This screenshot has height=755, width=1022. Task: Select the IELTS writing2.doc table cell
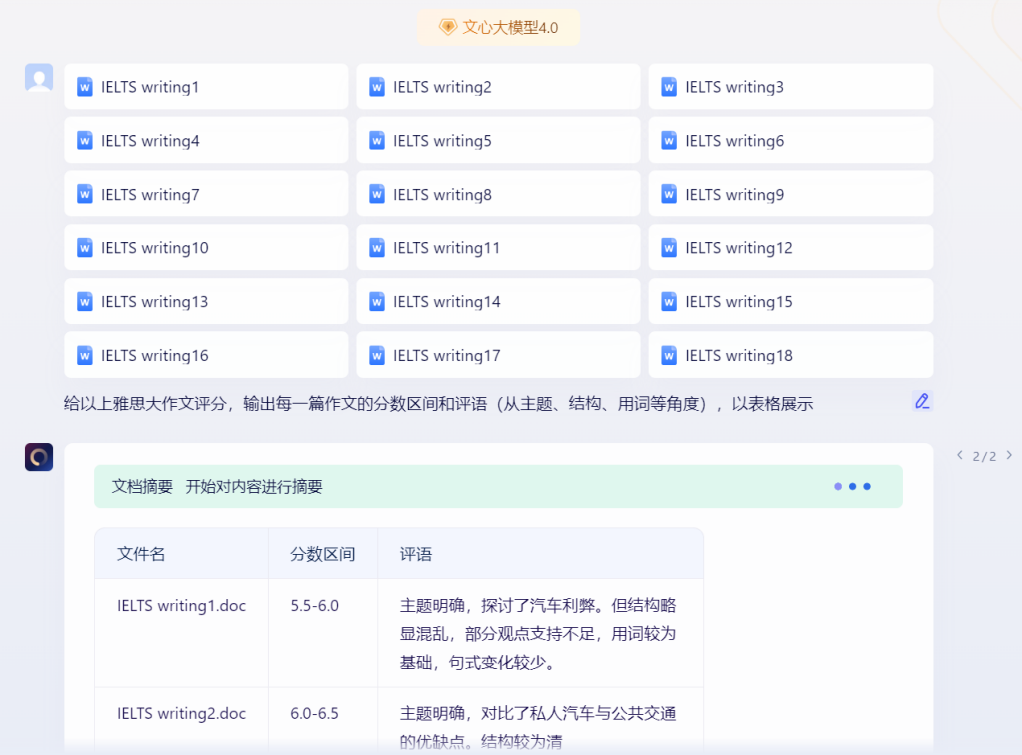[181, 713]
